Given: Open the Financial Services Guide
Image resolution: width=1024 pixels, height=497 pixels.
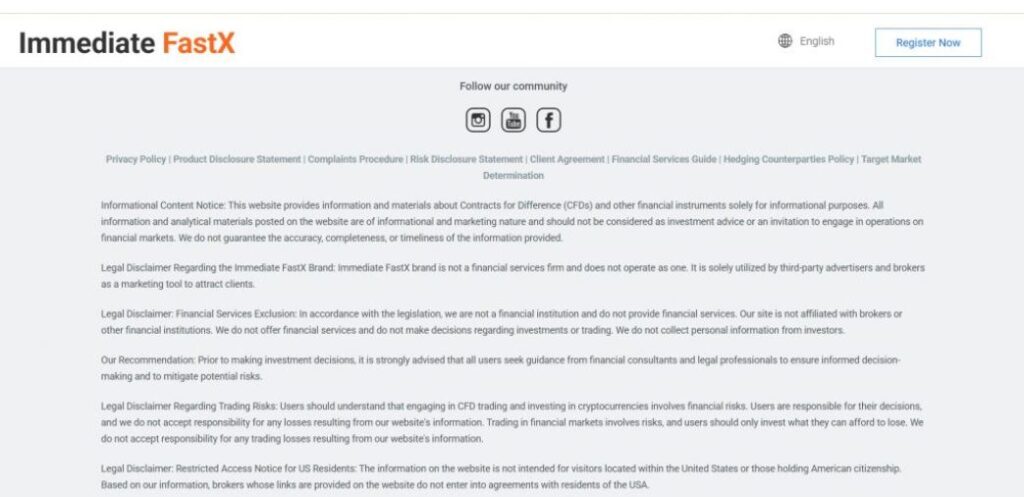Looking at the screenshot, I should tap(664, 159).
